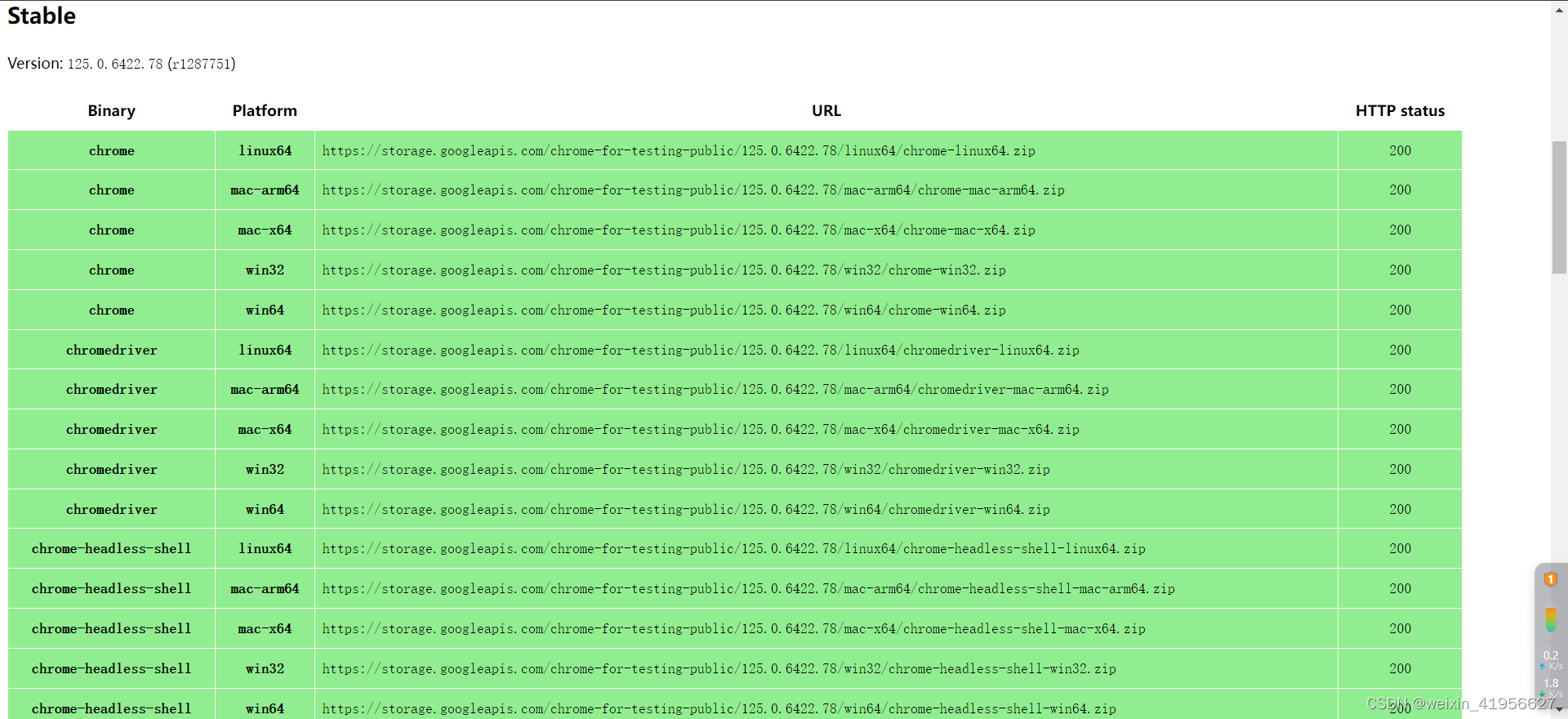Click the mac-x64 platform cell in chromedriver row
The height and width of the screenshot is (719, 1568).
point(265,430)
